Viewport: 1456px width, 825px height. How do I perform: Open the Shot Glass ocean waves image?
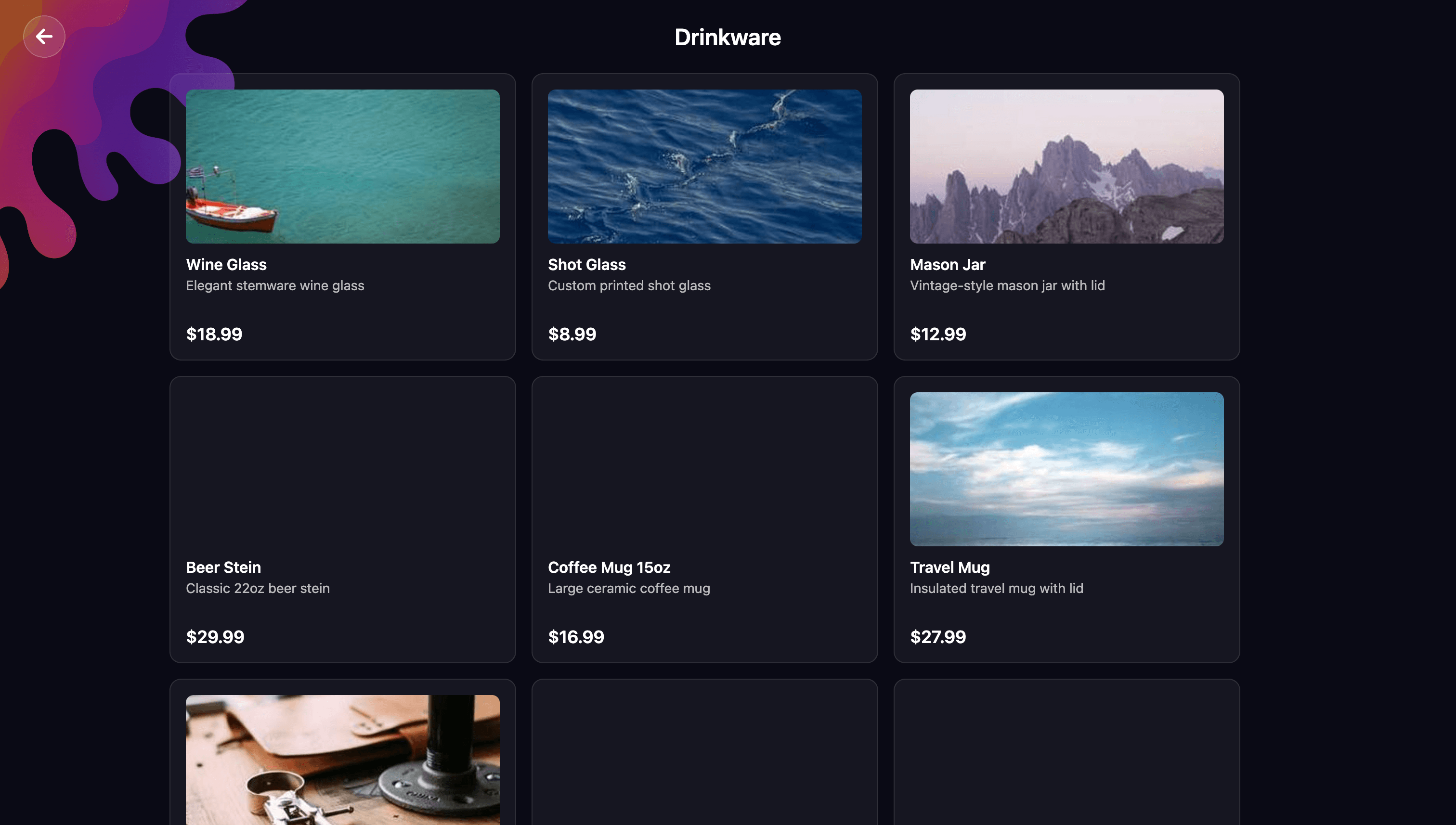pyautogui.click(x=704, y=166)
